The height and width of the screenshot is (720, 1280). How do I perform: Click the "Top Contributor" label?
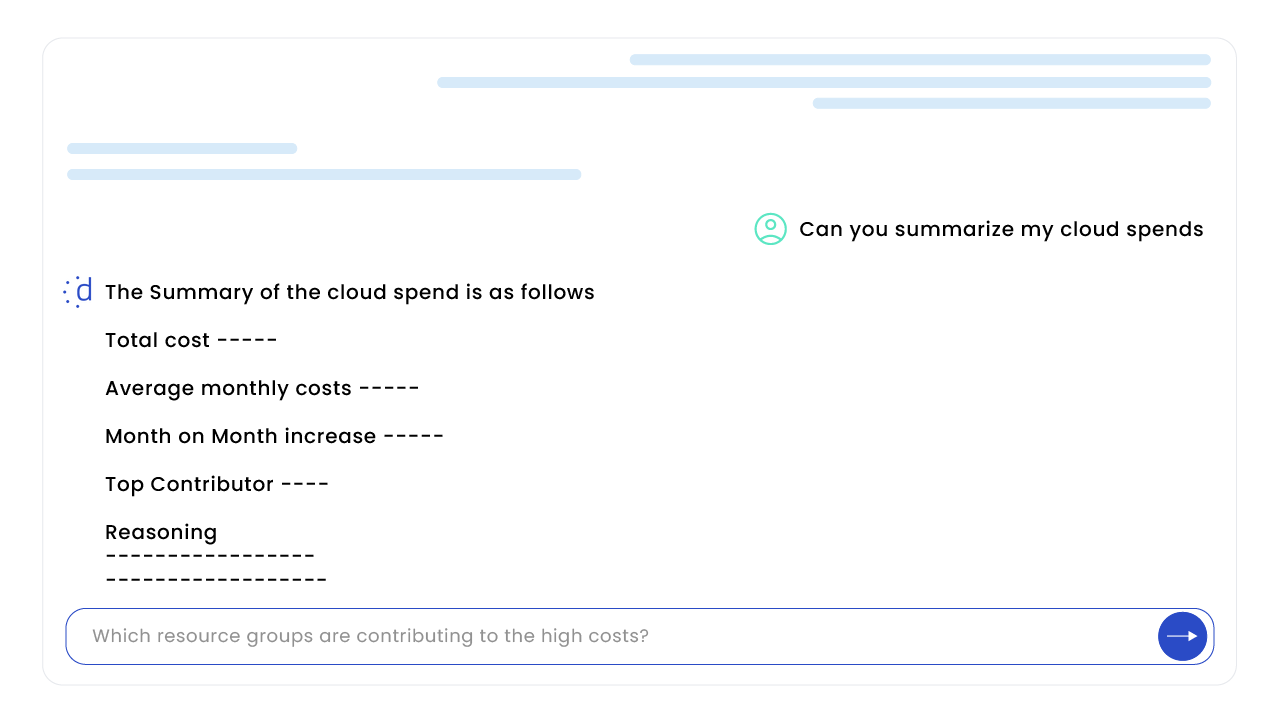click(189, 484)
